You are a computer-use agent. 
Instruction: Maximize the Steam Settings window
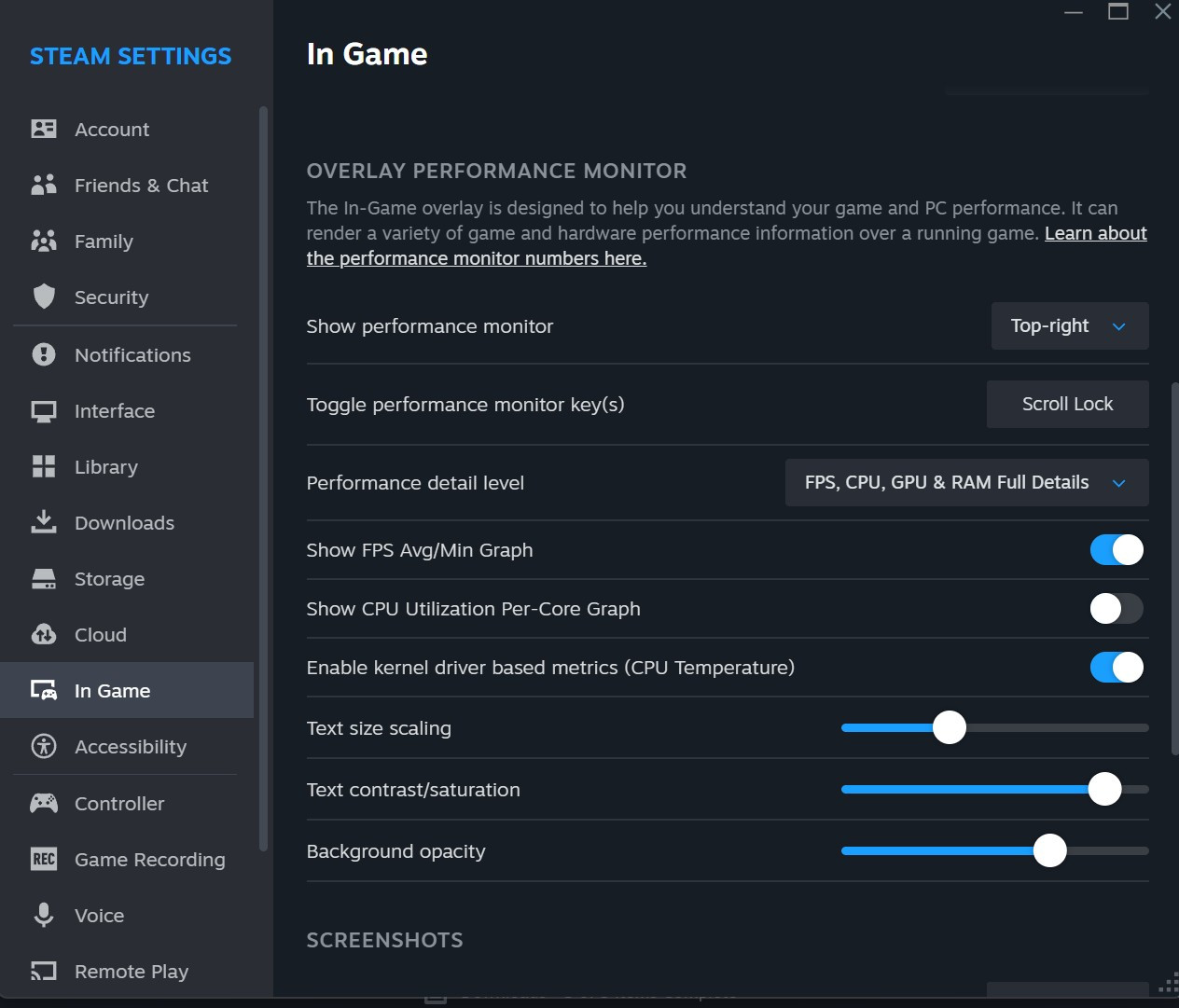[x=1118, y=11]
